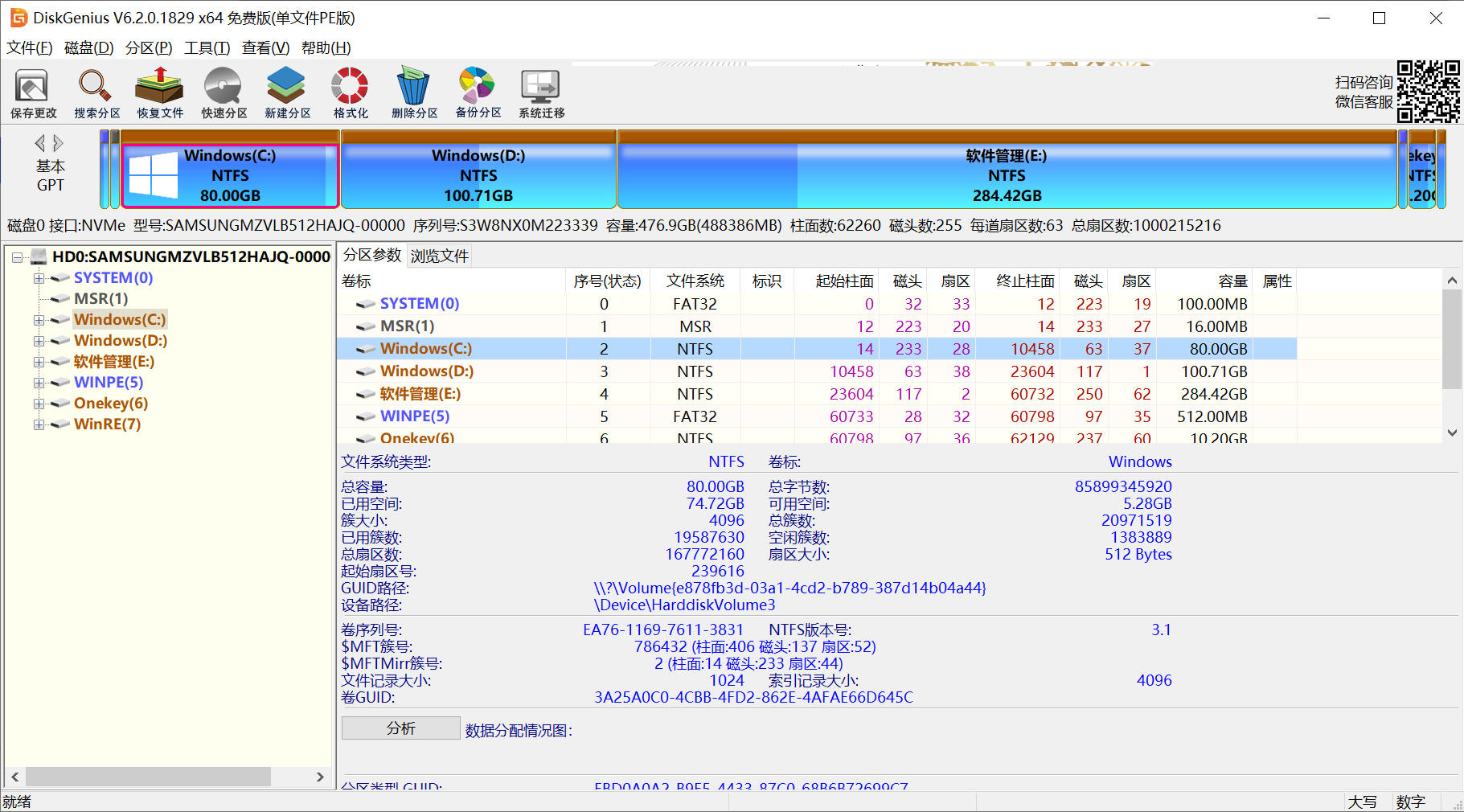Open the 备份分区 backup partition tool

pos(478,93)
